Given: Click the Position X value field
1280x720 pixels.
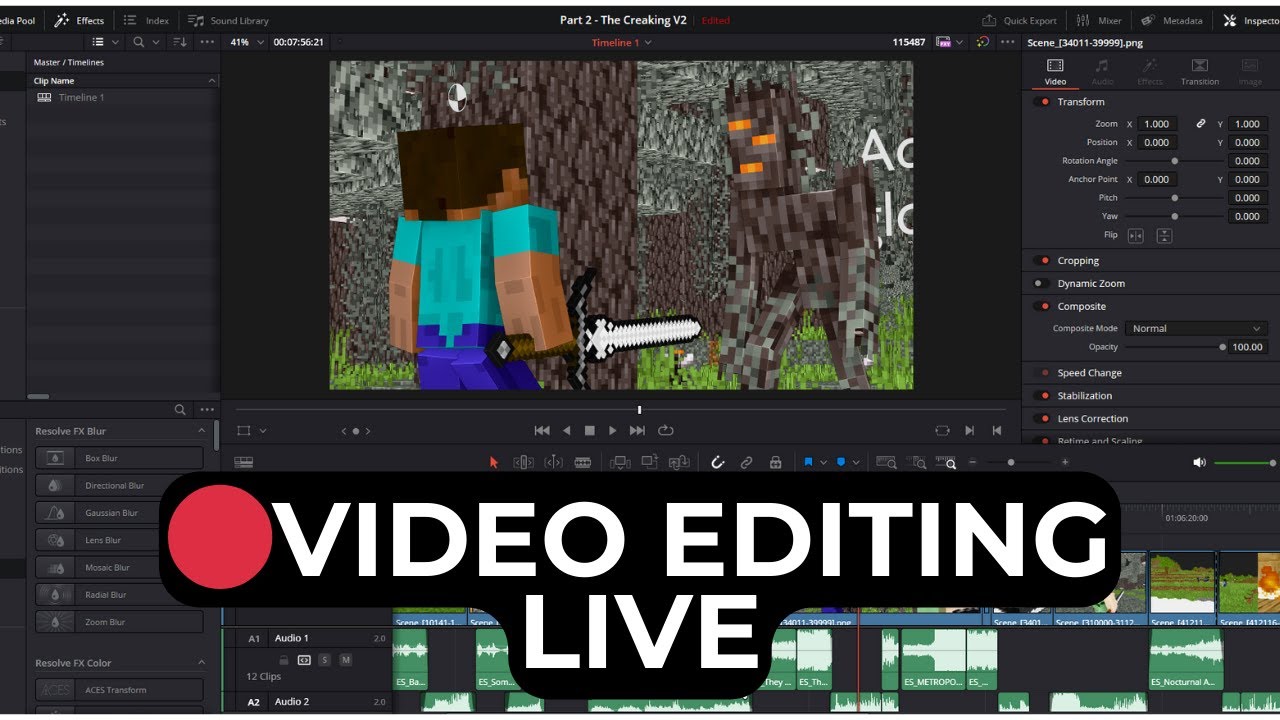Looking at the screenshot, I should [x=1158, y=142].
